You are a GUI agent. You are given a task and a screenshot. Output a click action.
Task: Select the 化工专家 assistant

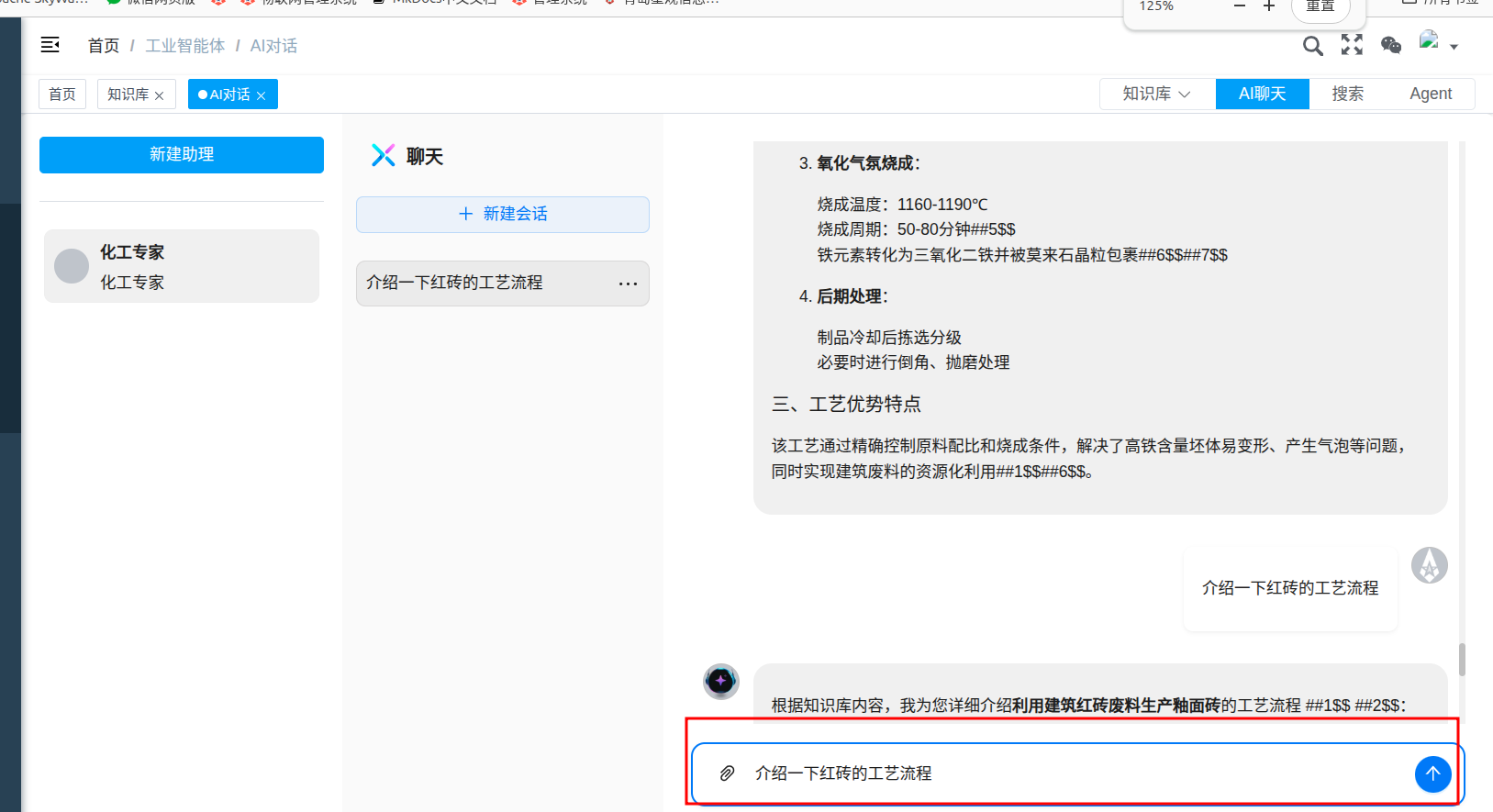click(182, 266)
